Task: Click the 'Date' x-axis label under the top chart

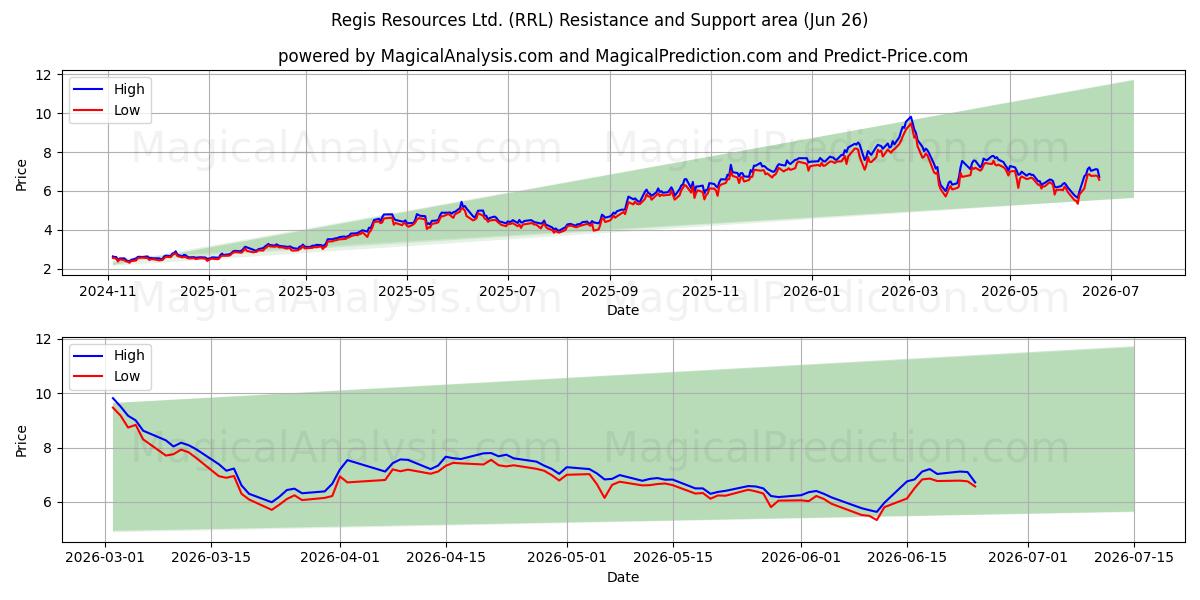Action: tap(623, 311)
